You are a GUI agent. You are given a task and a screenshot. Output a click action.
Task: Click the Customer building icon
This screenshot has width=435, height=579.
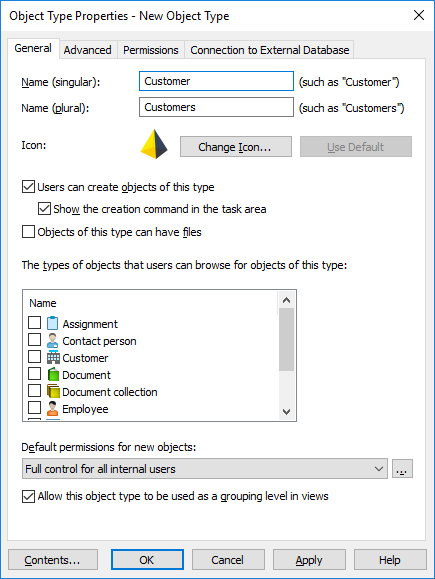[x=53, y=357]
